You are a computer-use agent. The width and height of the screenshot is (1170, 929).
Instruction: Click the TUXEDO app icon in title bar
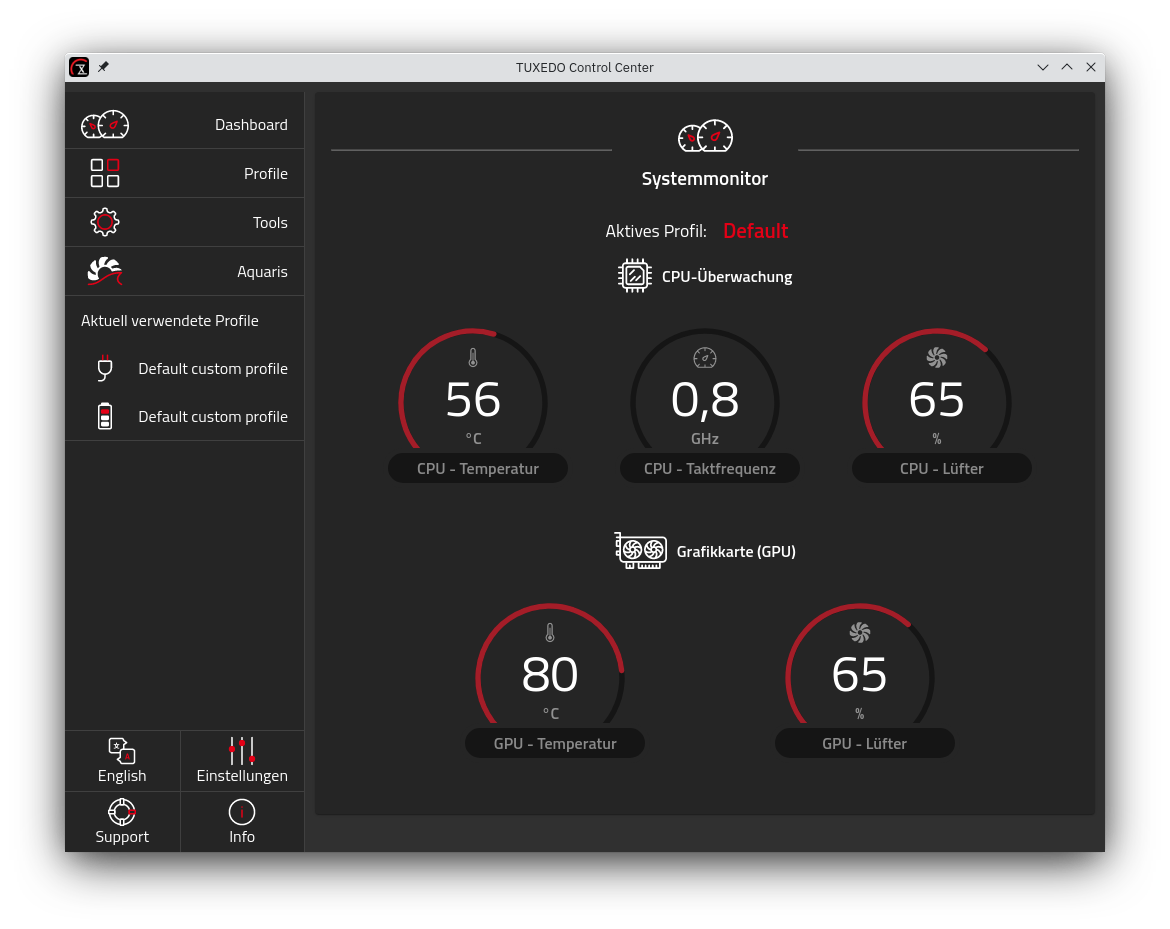[79, 67]
